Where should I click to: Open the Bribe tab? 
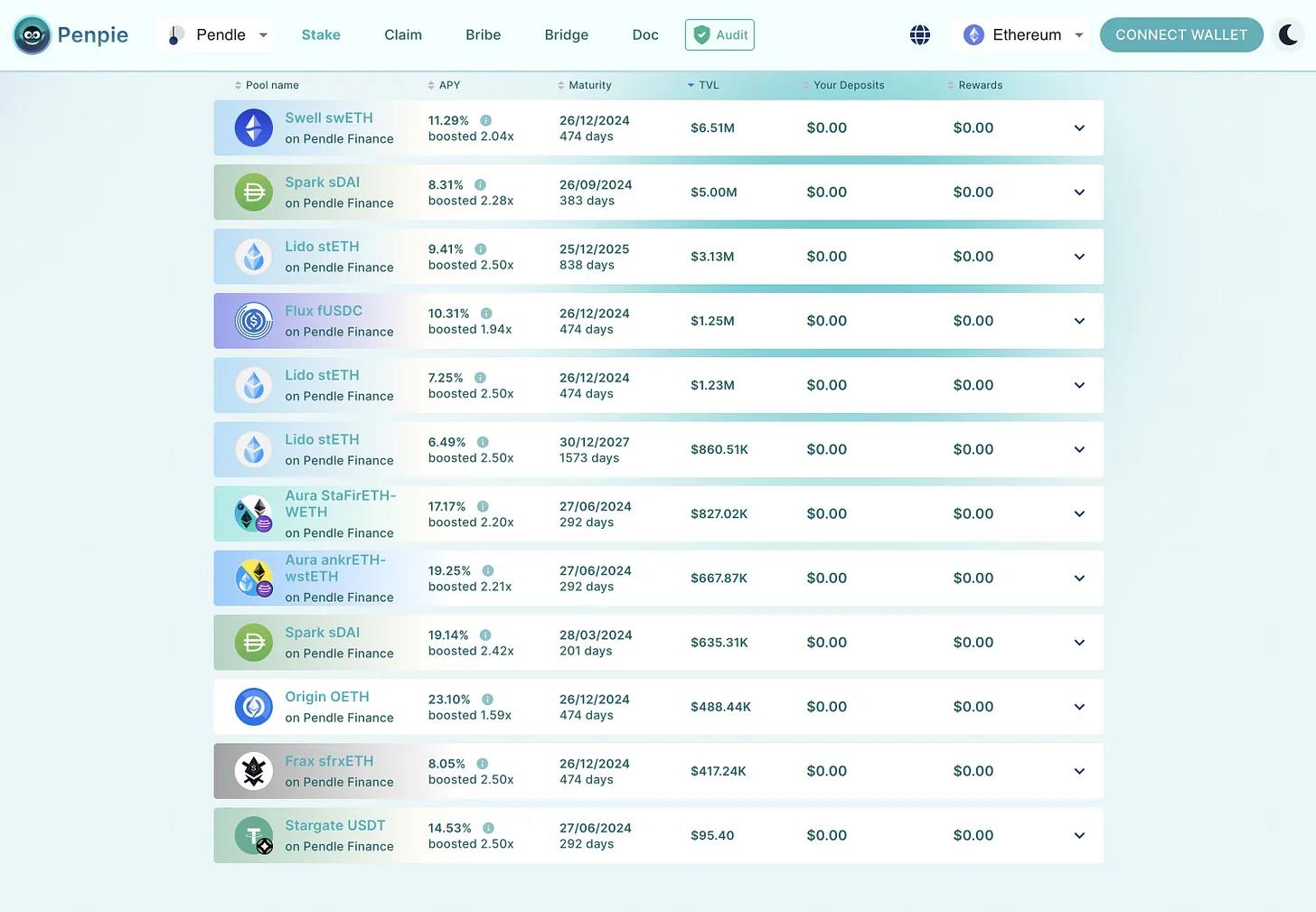coord(483,35)
